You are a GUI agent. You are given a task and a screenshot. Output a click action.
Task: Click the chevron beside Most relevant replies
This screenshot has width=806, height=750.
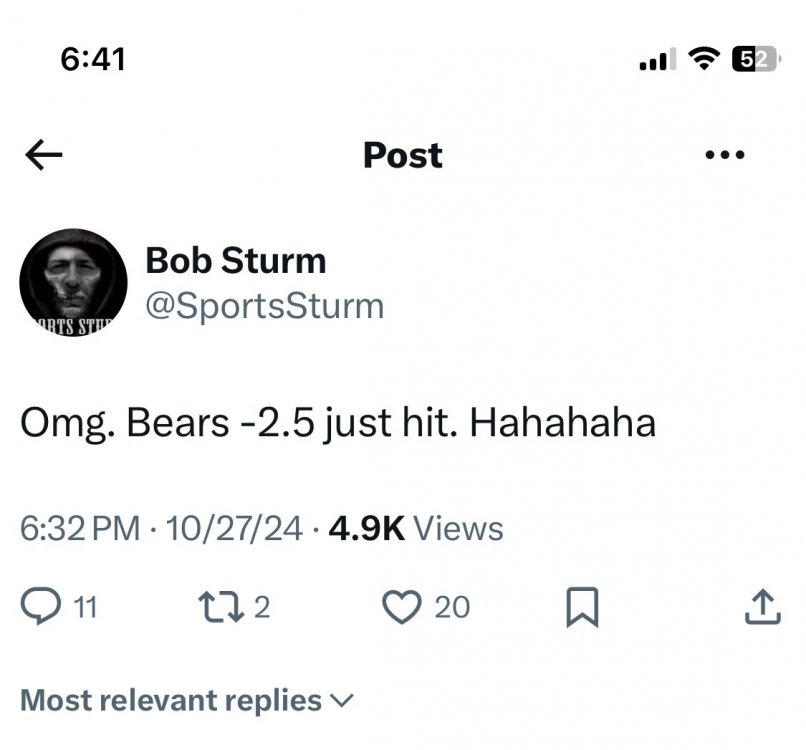(x=342, y=700)
